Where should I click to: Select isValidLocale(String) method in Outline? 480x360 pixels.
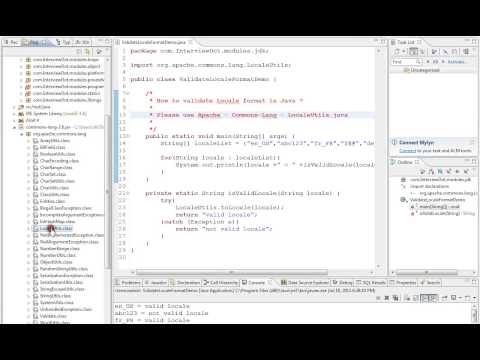[x=442, y=213]
